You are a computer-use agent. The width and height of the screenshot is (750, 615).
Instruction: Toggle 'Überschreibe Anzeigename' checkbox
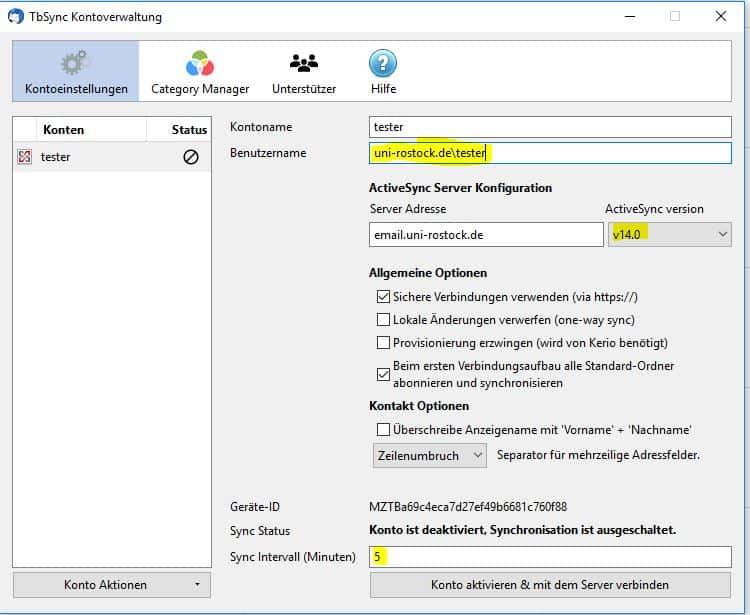click(383, 430)
